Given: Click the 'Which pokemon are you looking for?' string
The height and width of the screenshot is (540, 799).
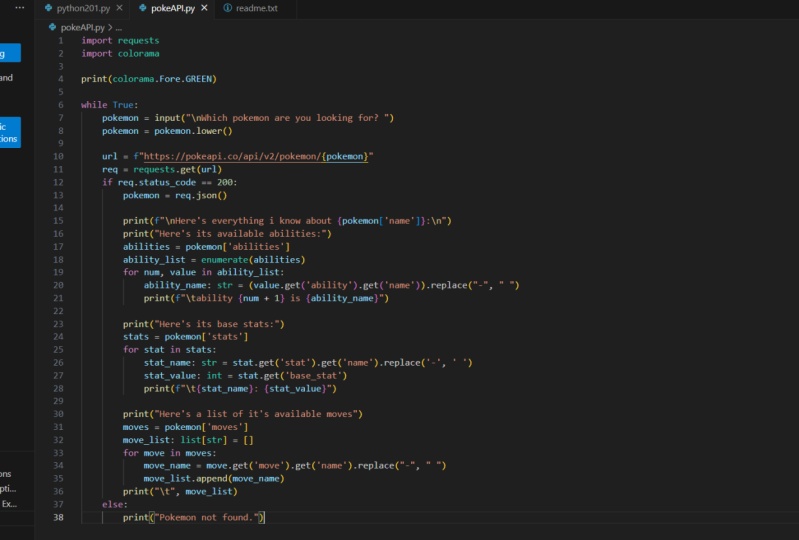Looking at the screenshot, I should pyautogui.click(x=289, y=118).
